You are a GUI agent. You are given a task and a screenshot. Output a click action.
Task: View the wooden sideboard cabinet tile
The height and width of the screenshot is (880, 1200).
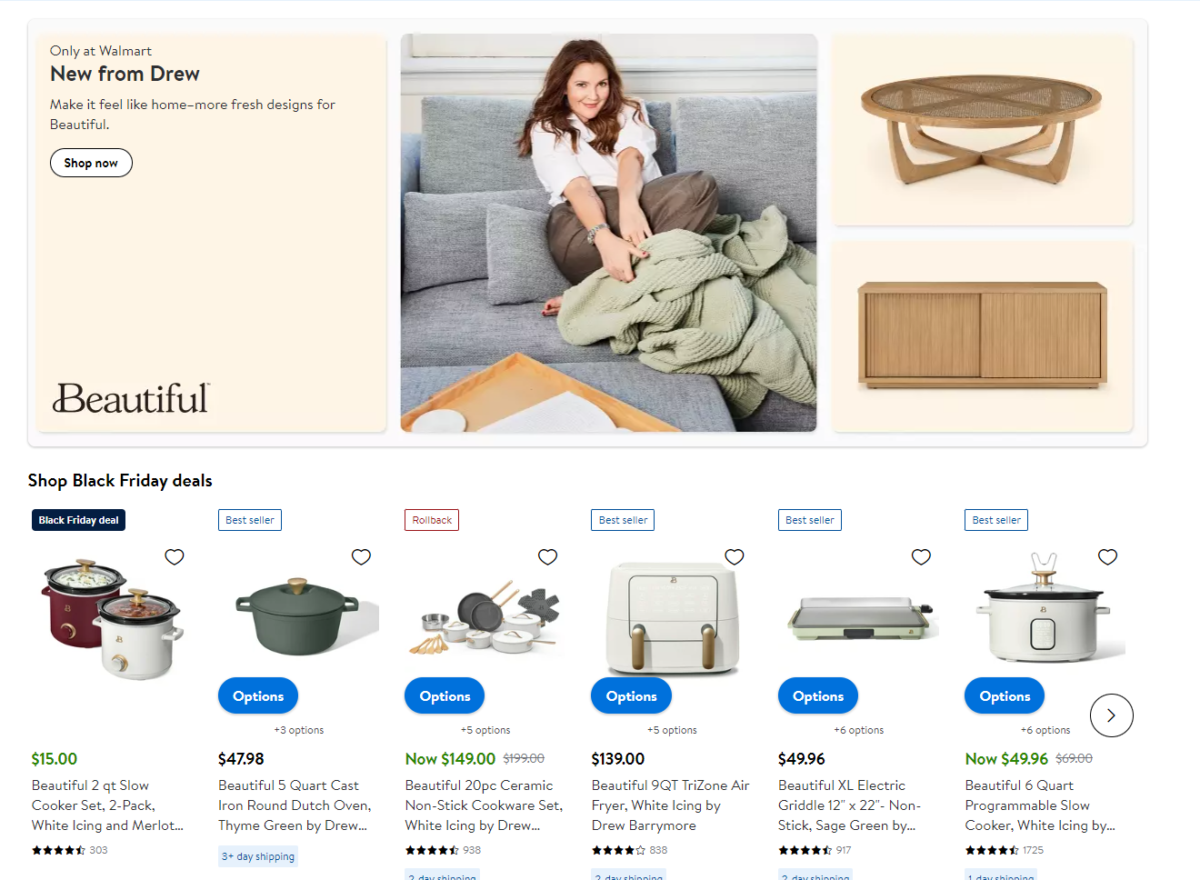click(x=982, y=336)
